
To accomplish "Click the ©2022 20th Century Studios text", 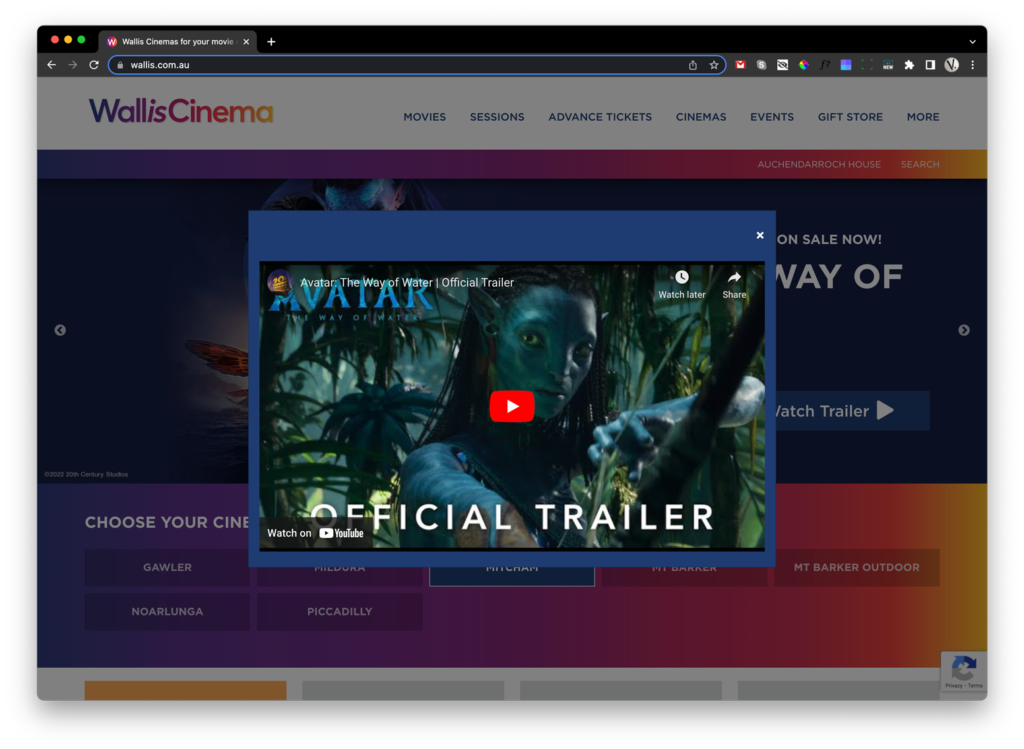I will click(x=86, y=475).
